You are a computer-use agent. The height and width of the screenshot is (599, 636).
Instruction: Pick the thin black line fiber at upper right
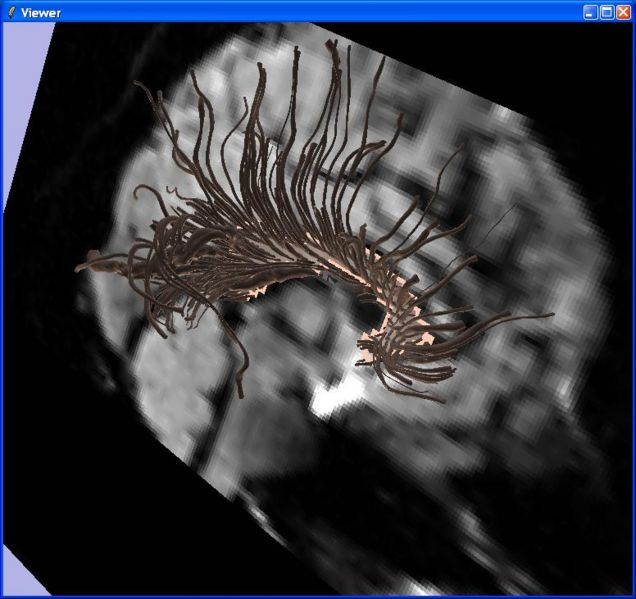500,220
